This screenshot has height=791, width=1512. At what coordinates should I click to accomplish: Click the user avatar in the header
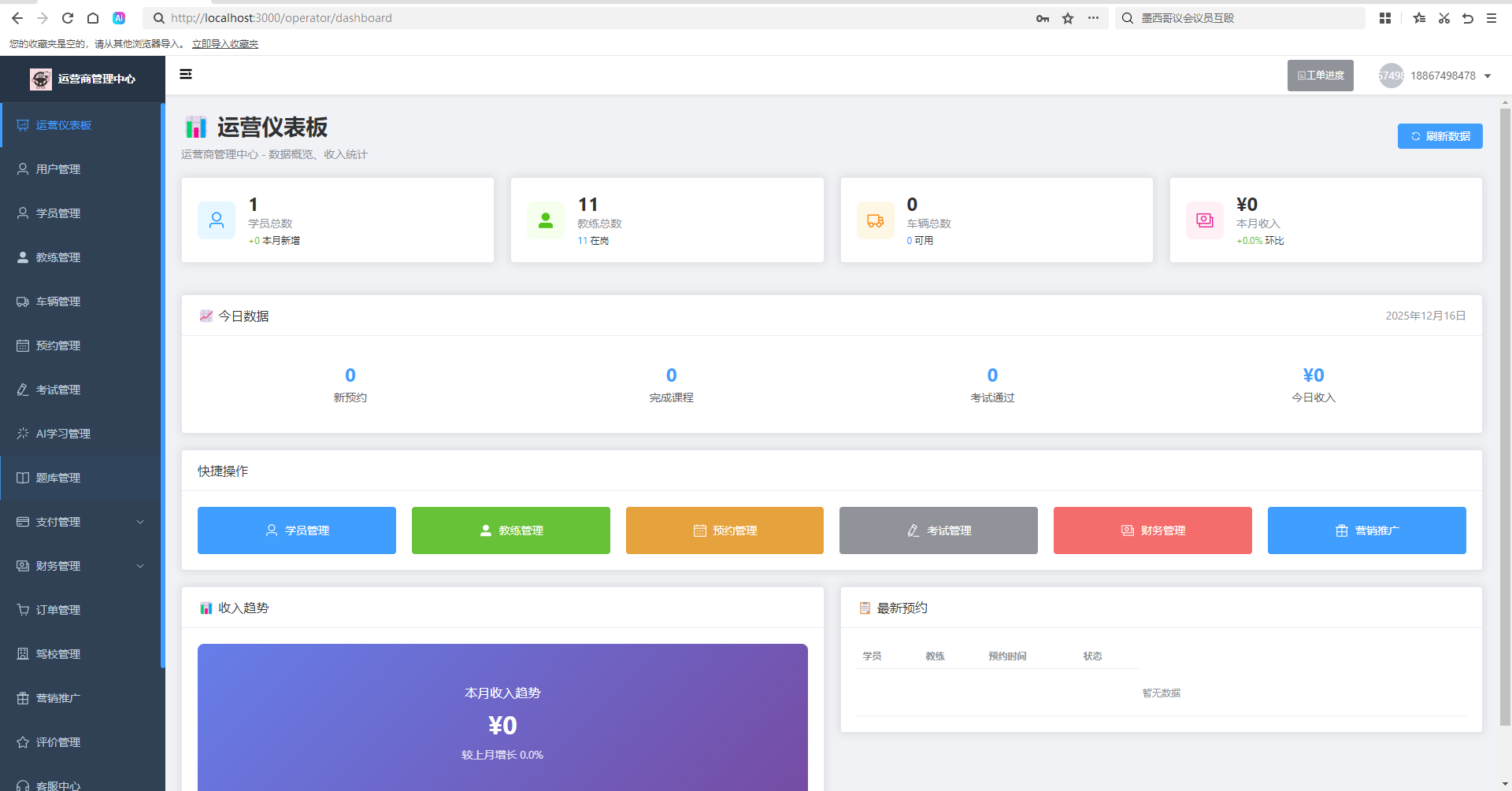tap(1391, 76)
